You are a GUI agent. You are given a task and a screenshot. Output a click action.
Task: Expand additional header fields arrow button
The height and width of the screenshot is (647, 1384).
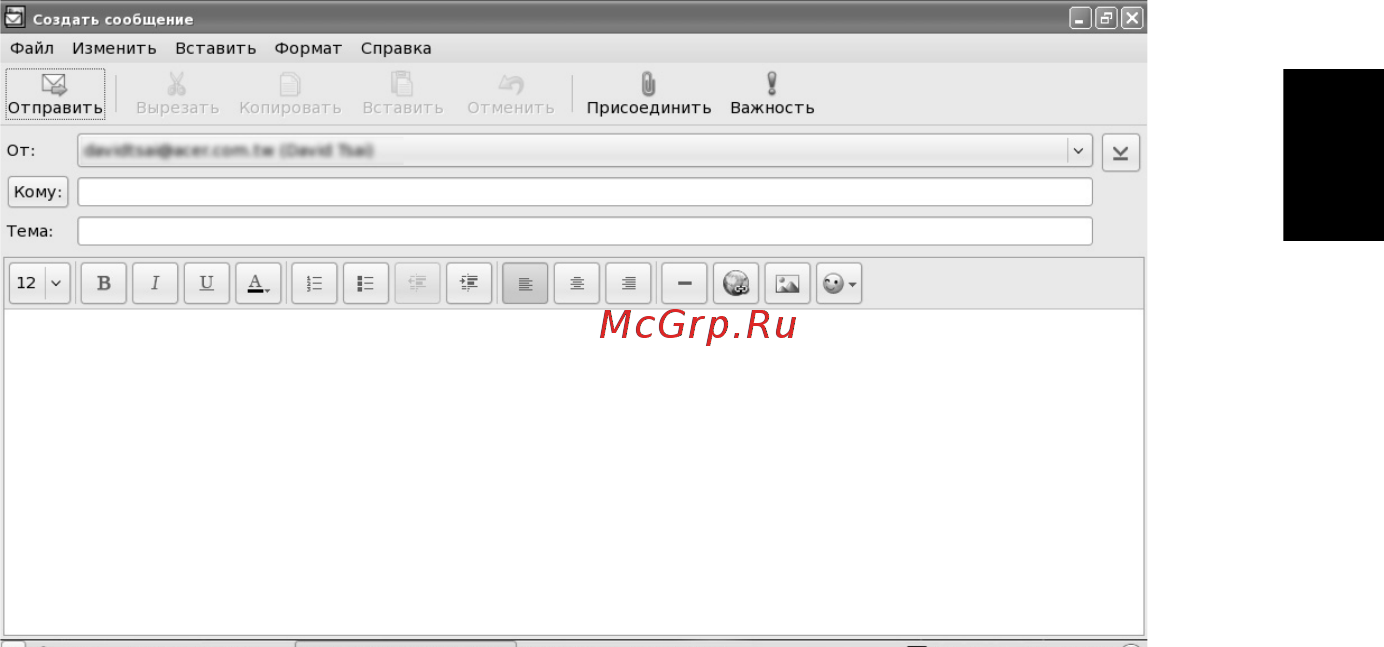point(1121,152)
